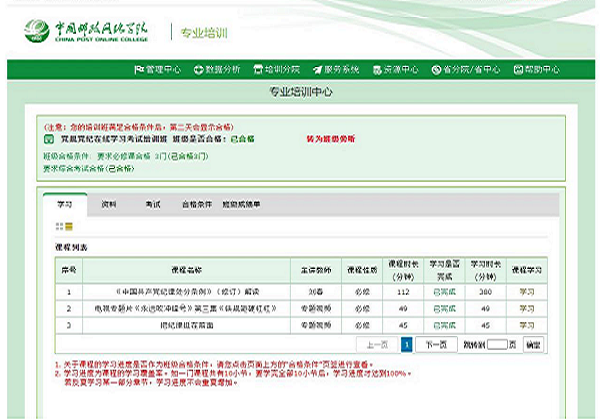This screenshot has width=600, height=420.
Task: Switch to grid view icon above course list
Action: [x=60, y=227]
